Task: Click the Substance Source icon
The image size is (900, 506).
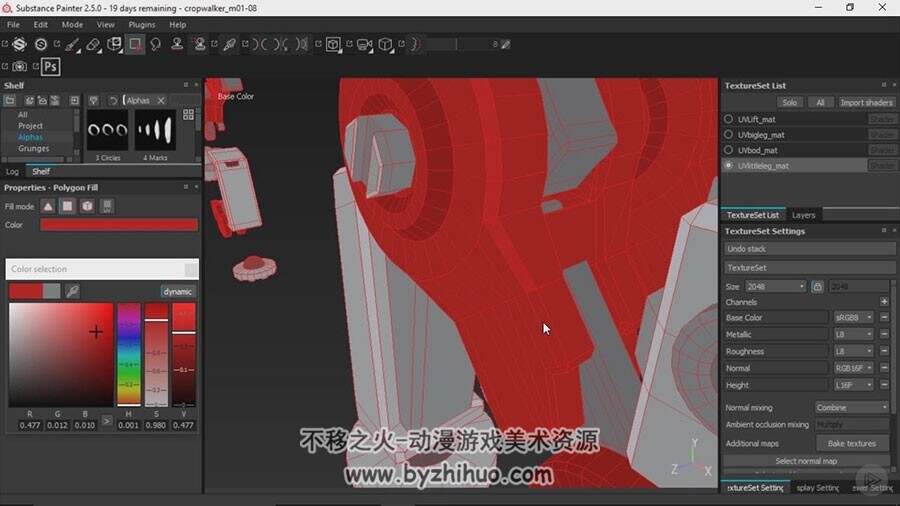Action: point(41,45)
